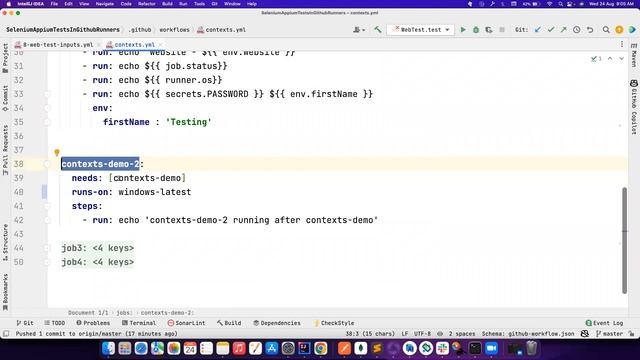Open the Git tool window at bottom
Viewport: 640px width, 360px height.
pos(25,323)
